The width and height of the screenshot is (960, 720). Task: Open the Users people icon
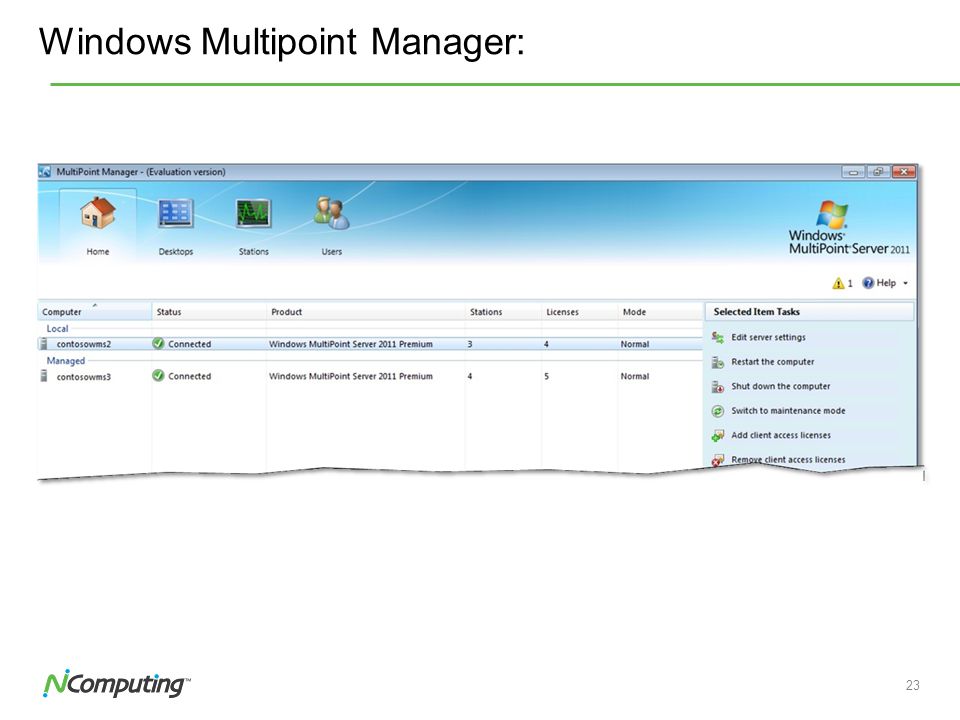[x=331, y=212]
